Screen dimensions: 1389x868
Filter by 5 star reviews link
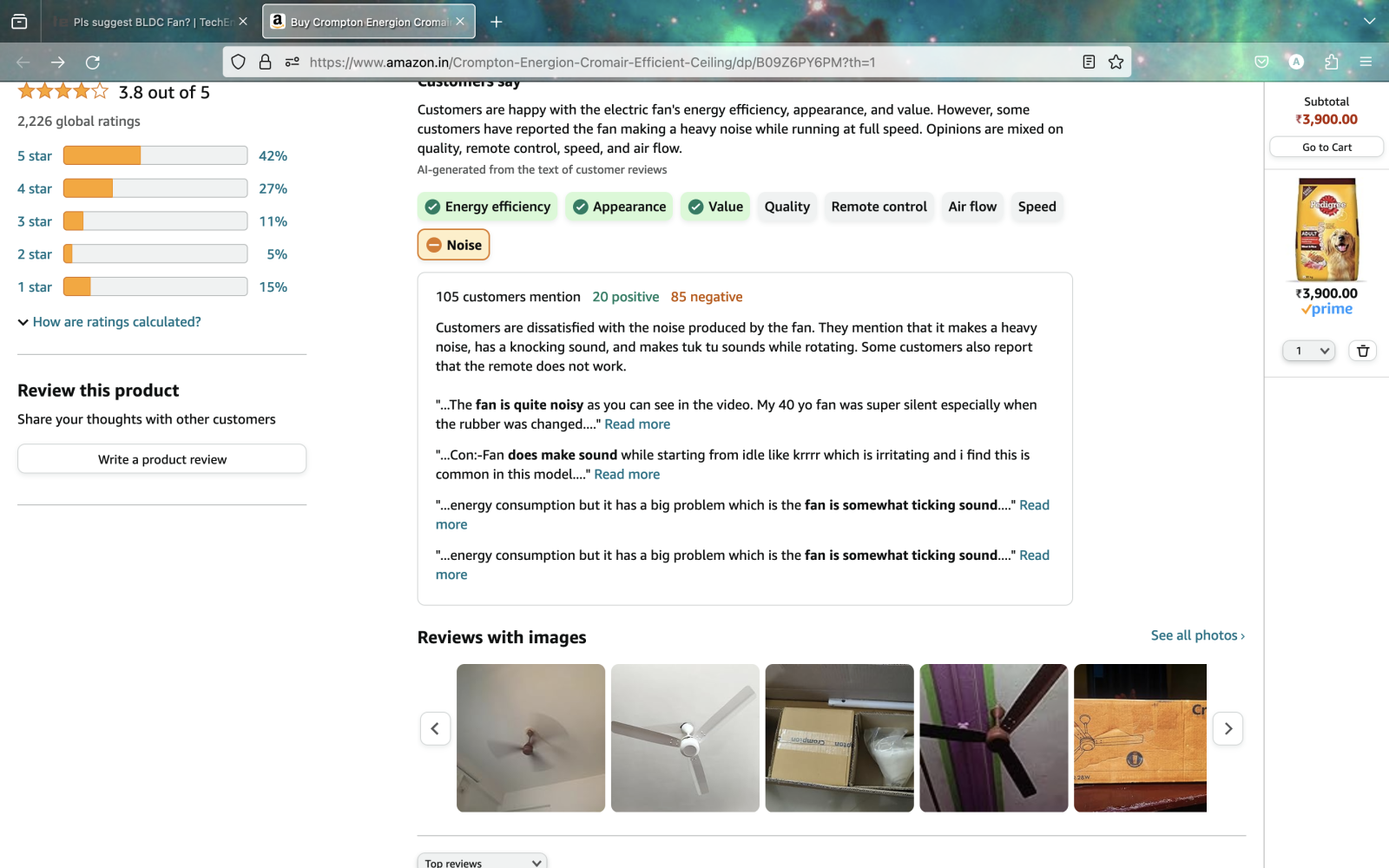pos(35,156)
